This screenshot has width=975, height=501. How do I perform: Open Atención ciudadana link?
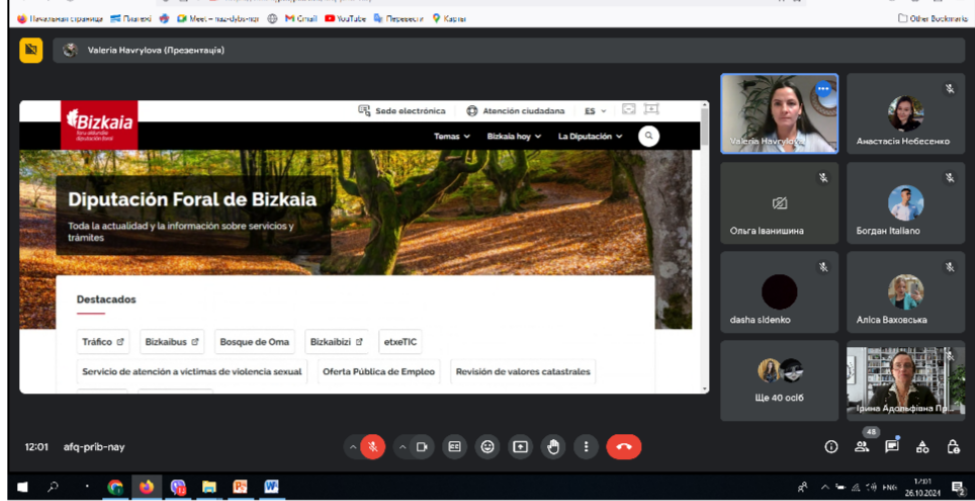point(515,111)
